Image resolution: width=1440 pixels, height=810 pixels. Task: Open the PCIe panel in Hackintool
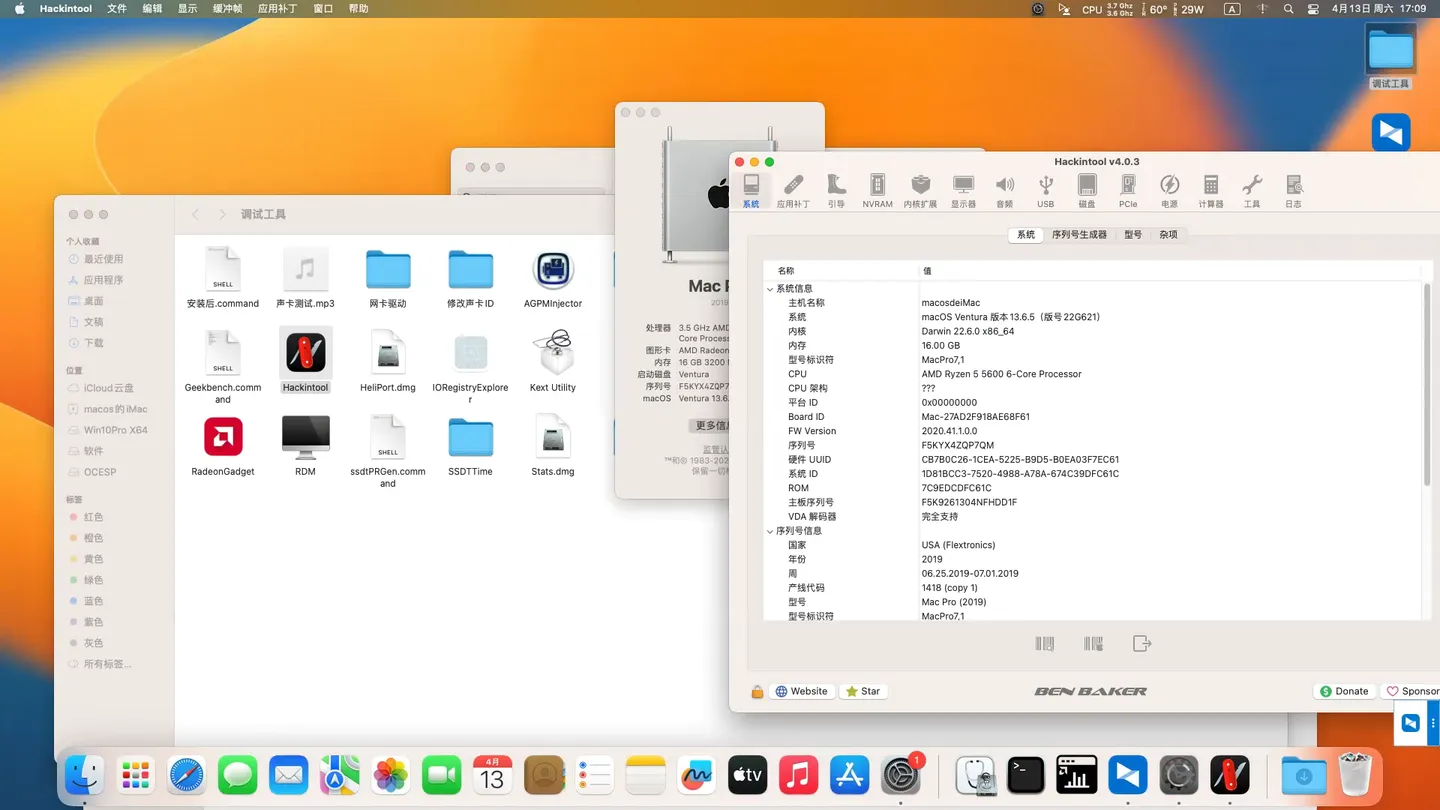coord(1128,188)
